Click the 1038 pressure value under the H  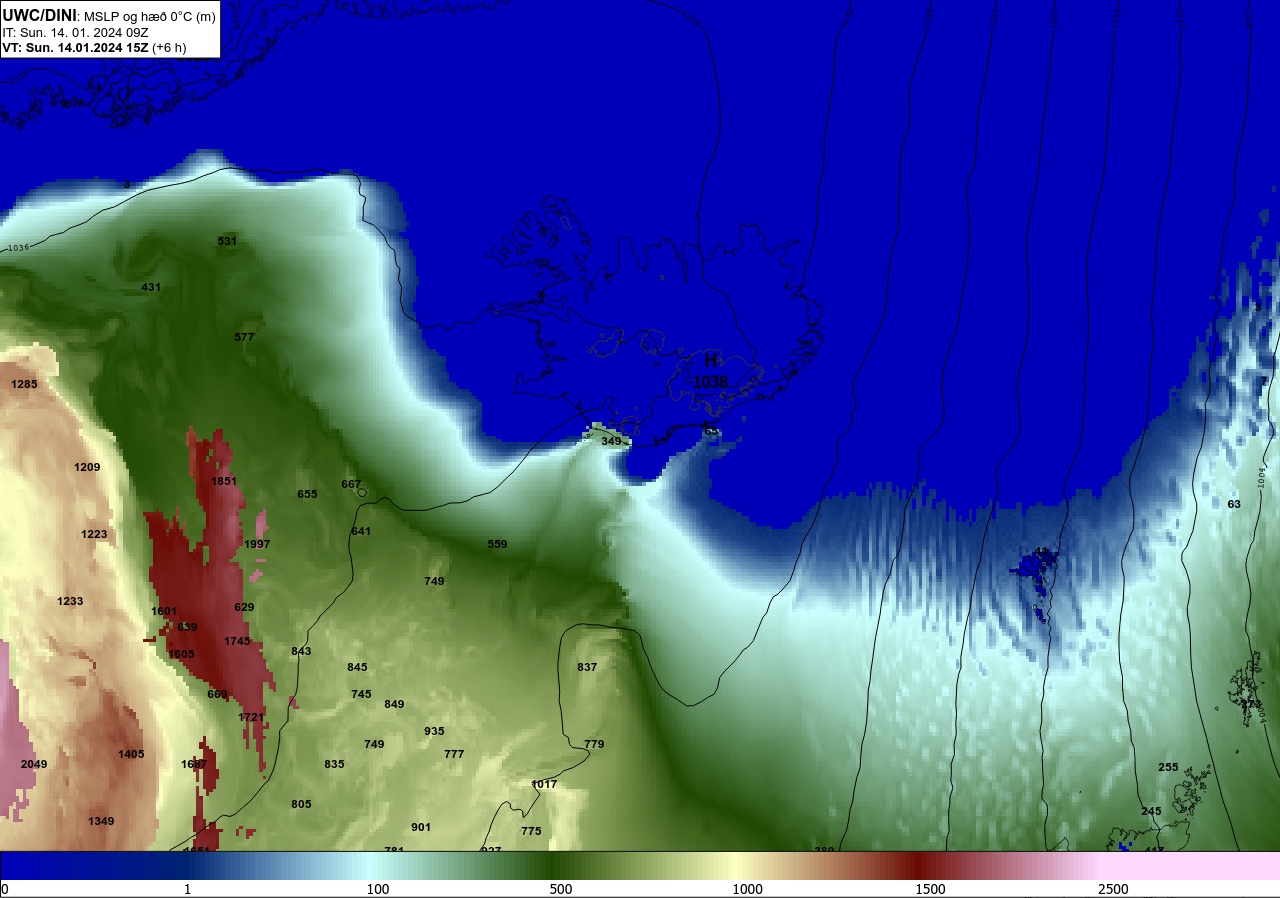coord(710,382)
